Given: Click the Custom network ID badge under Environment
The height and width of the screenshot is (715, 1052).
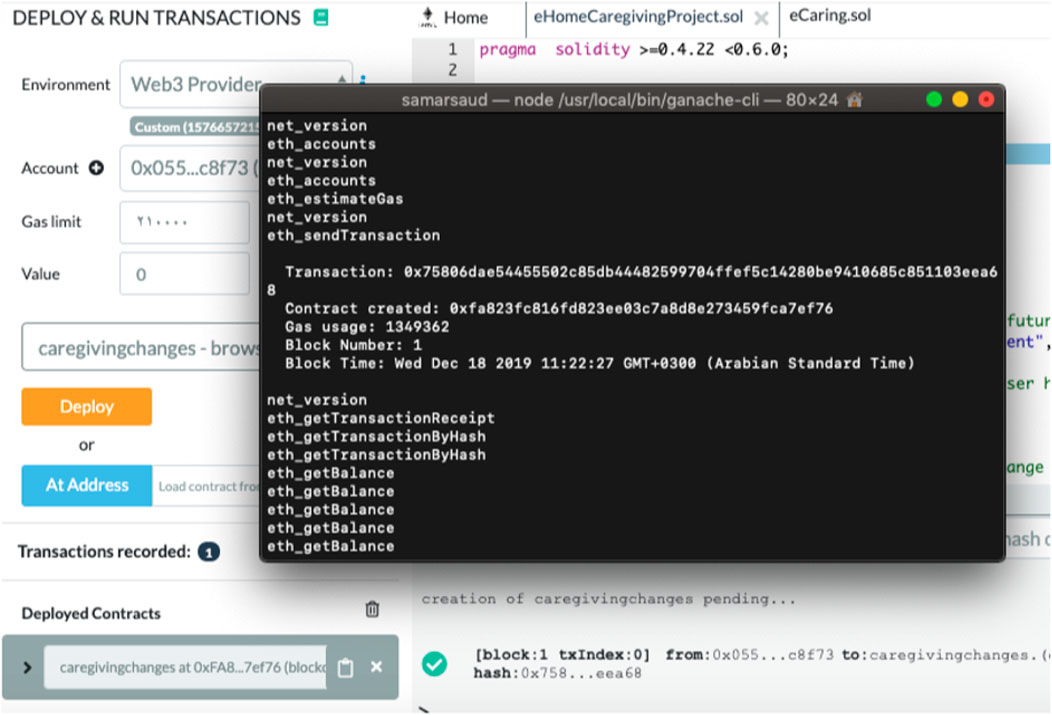Looking at the screenshot, I should pyautogui.click(x=195, y=127).
